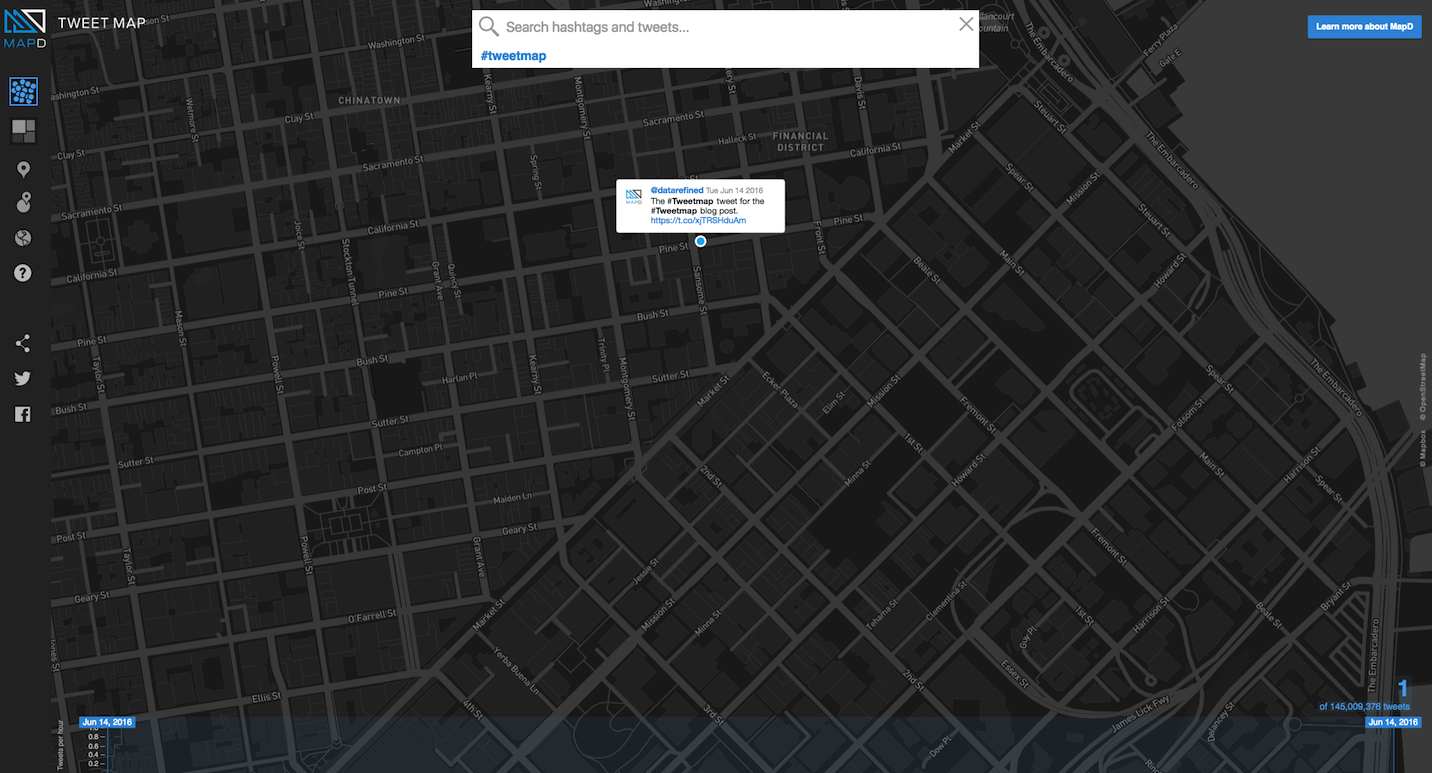Select the #tweetmap search suggestion
Screen dimensions: 1432x773
click(x=513, y=56)
